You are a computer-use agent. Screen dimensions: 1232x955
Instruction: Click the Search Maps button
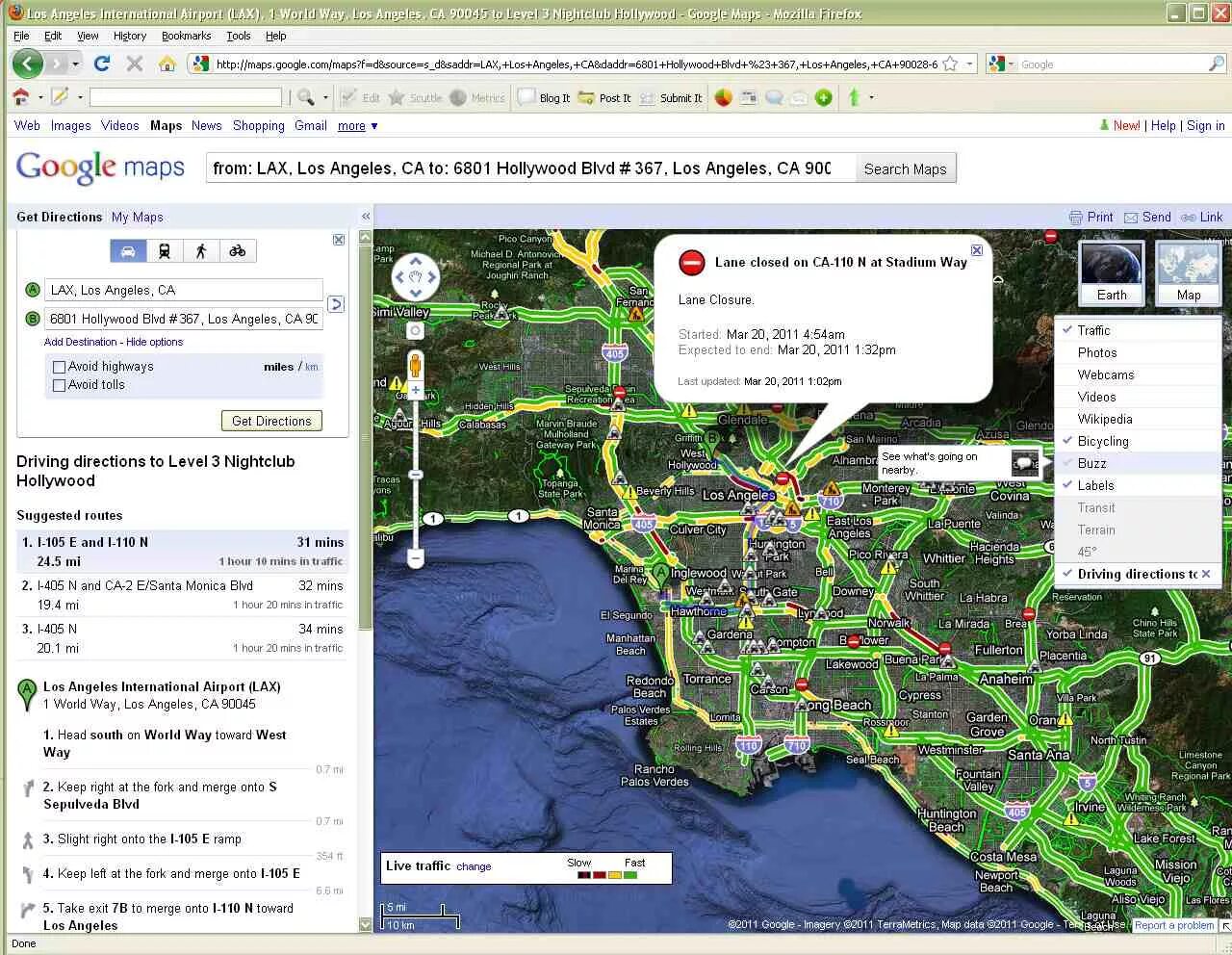[905, 168]
